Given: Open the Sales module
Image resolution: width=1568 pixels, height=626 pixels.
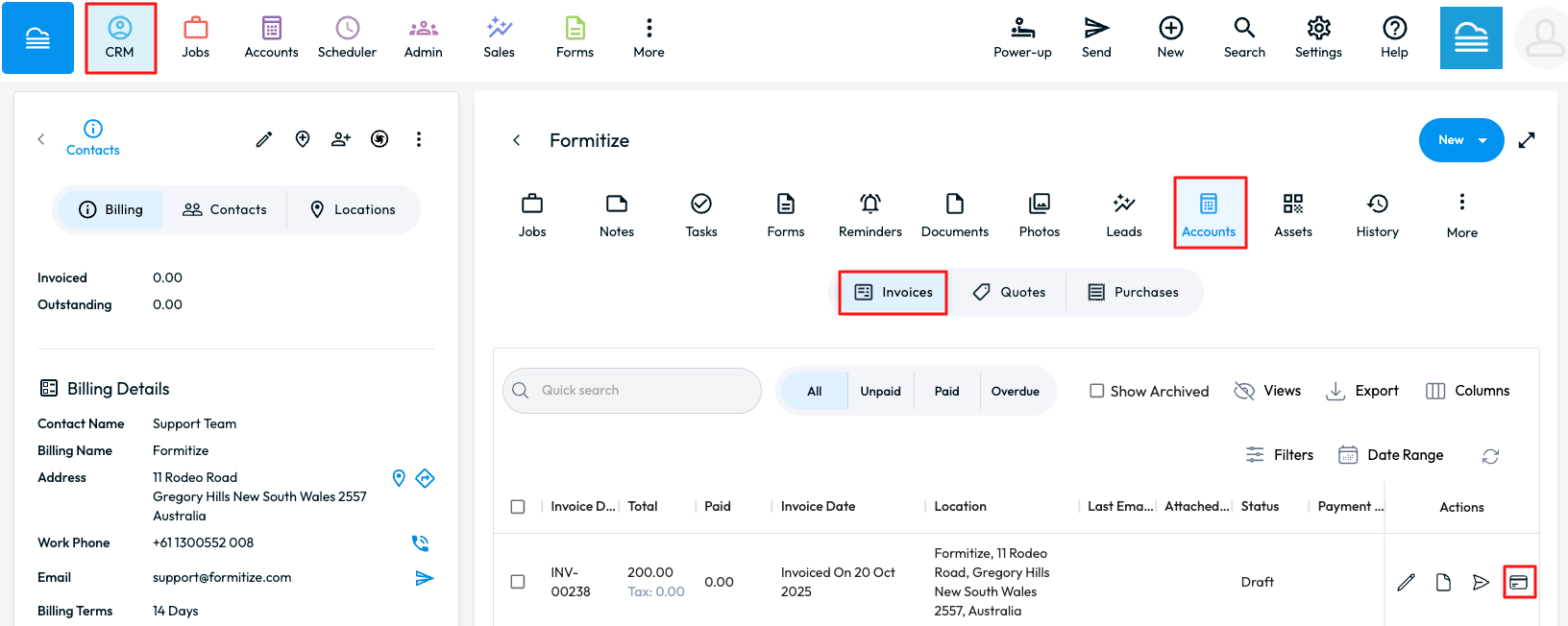Looking at the screenshot, I should click(500, 38).
